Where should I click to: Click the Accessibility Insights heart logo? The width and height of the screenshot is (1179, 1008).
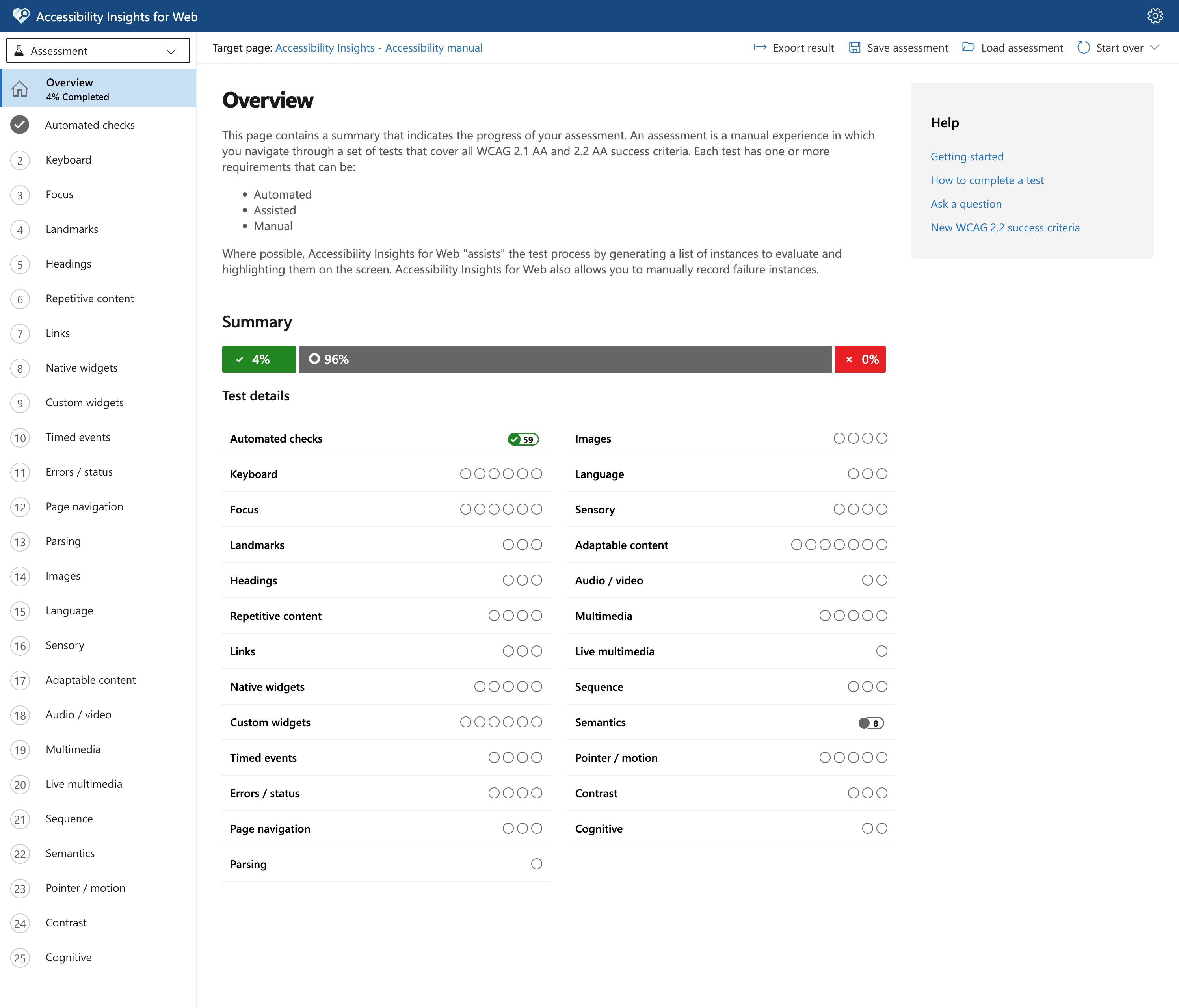[21, 16]
